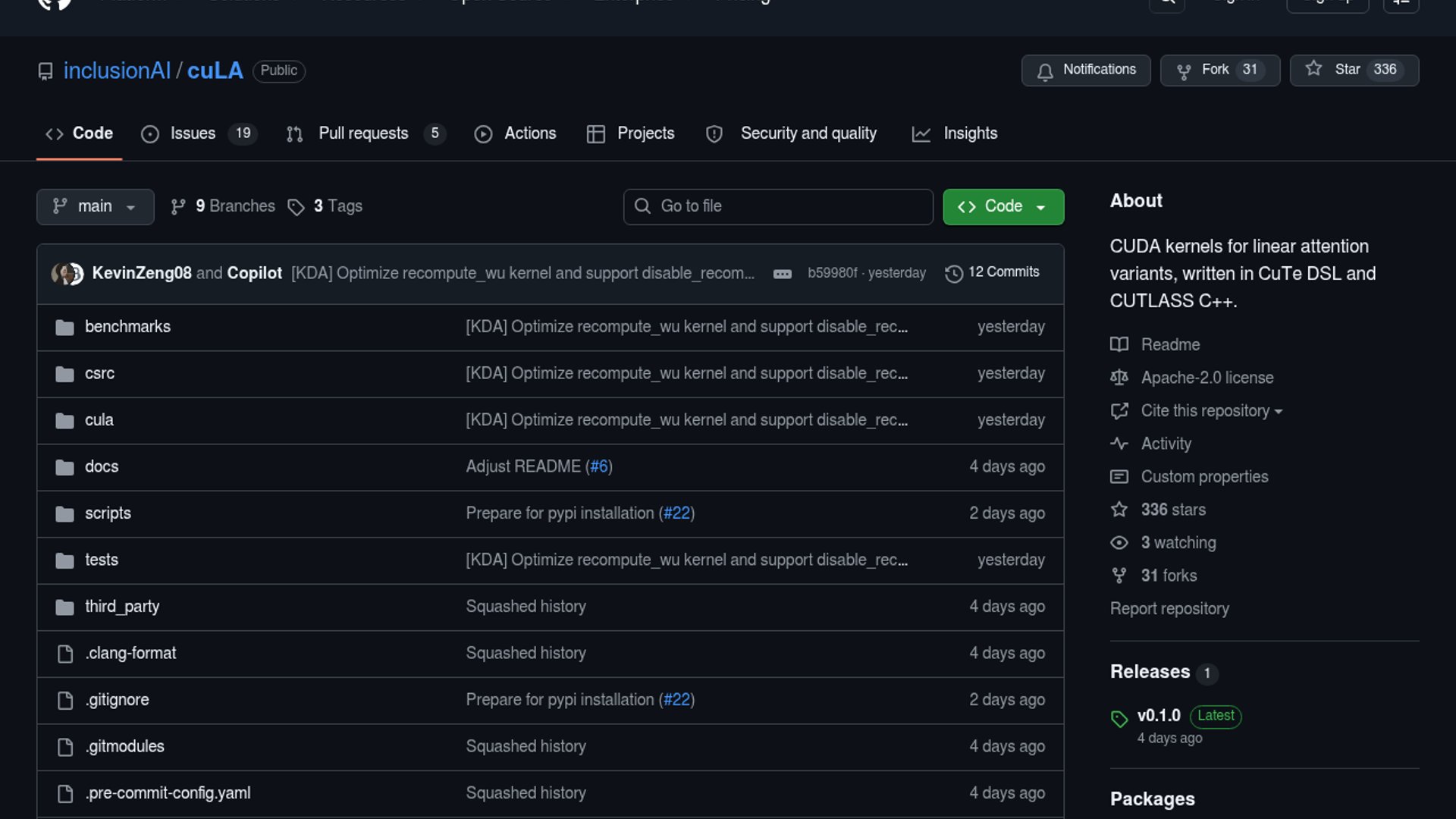
Task: Click the Star repository button
Action: (x=1354, y=70)
